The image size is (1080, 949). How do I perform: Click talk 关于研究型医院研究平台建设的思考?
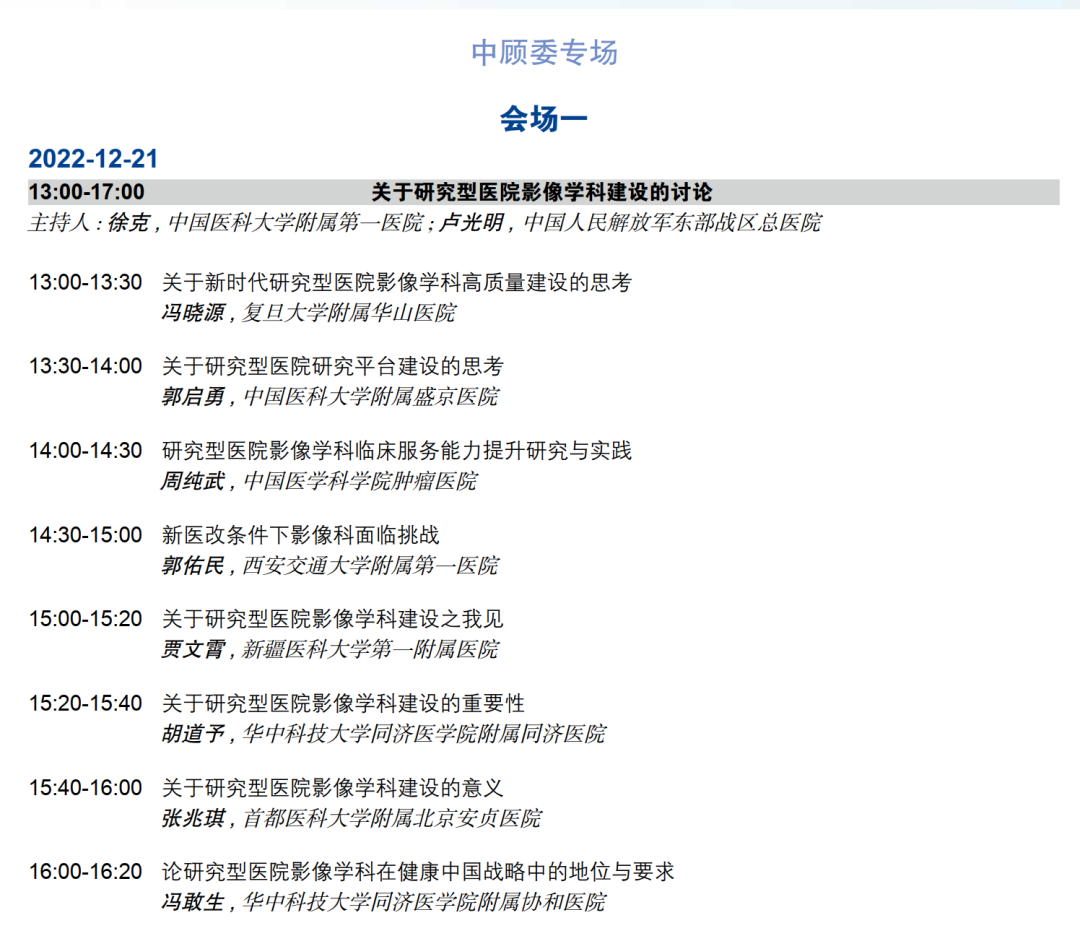[x=333, y=366]
